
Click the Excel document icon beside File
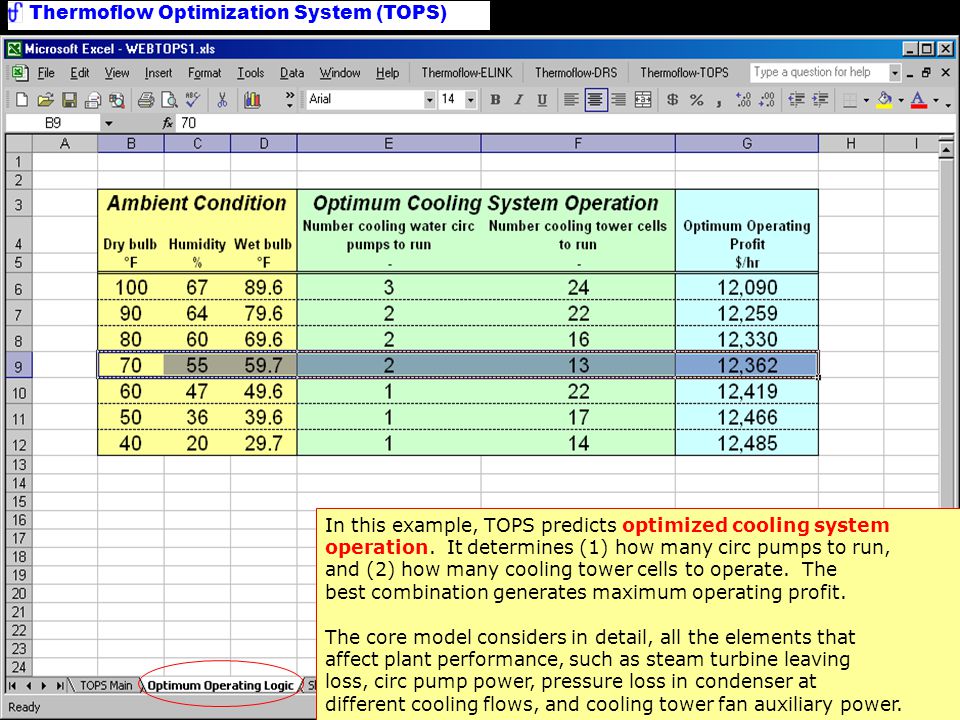(18, 73)
